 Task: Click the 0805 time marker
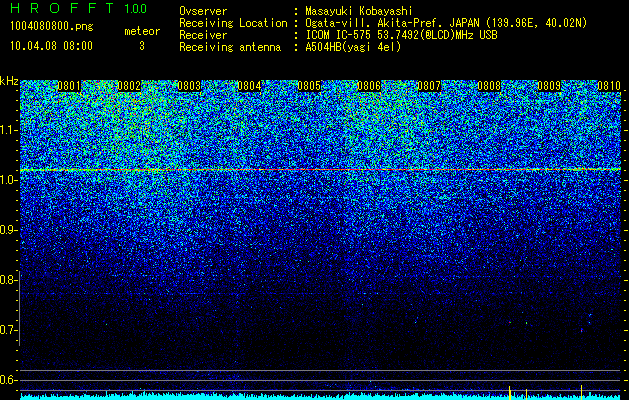309,86
